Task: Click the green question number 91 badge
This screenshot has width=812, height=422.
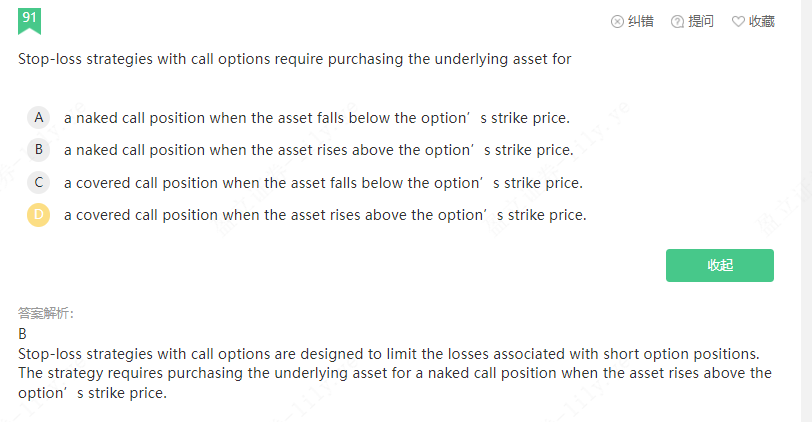Action: tap(30, 19)
